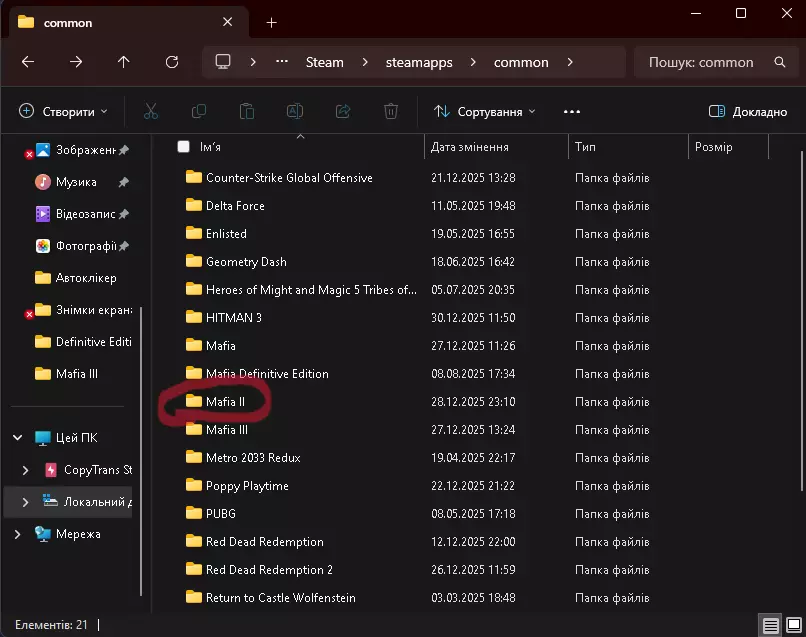Click the Пошук: common search field
The image size is (806, 637).
tap(701, 62)
